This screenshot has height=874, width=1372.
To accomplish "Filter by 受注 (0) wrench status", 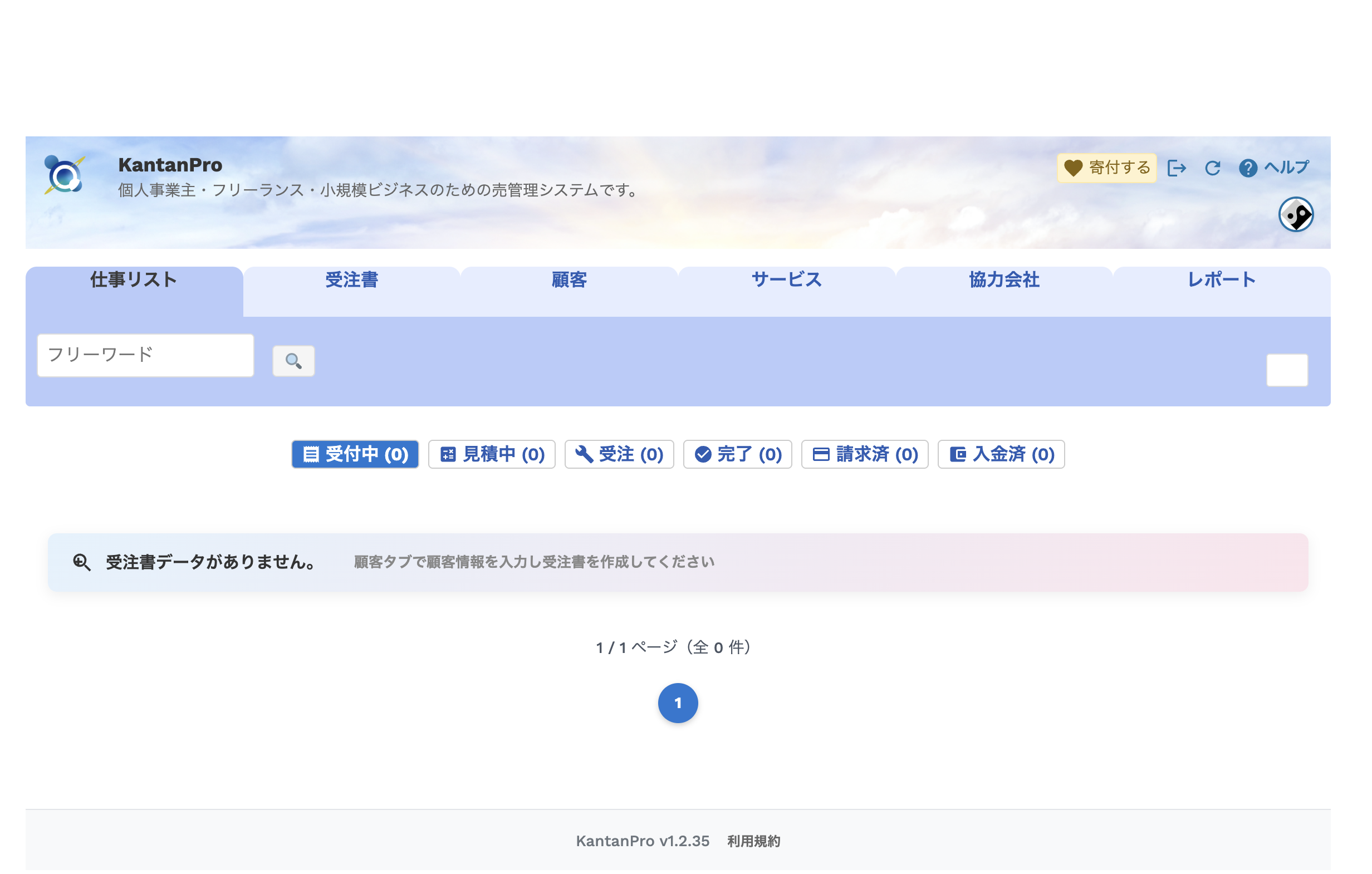I will pyautogui.click(x=619, y=455).
